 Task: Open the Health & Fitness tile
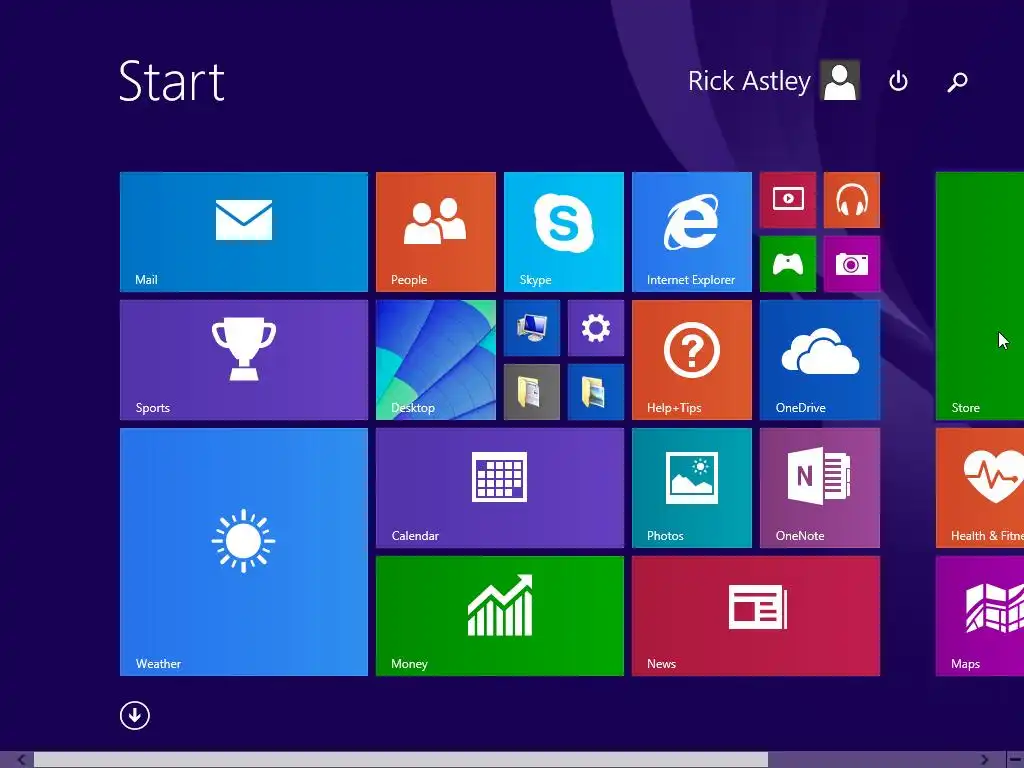point(980,488)
